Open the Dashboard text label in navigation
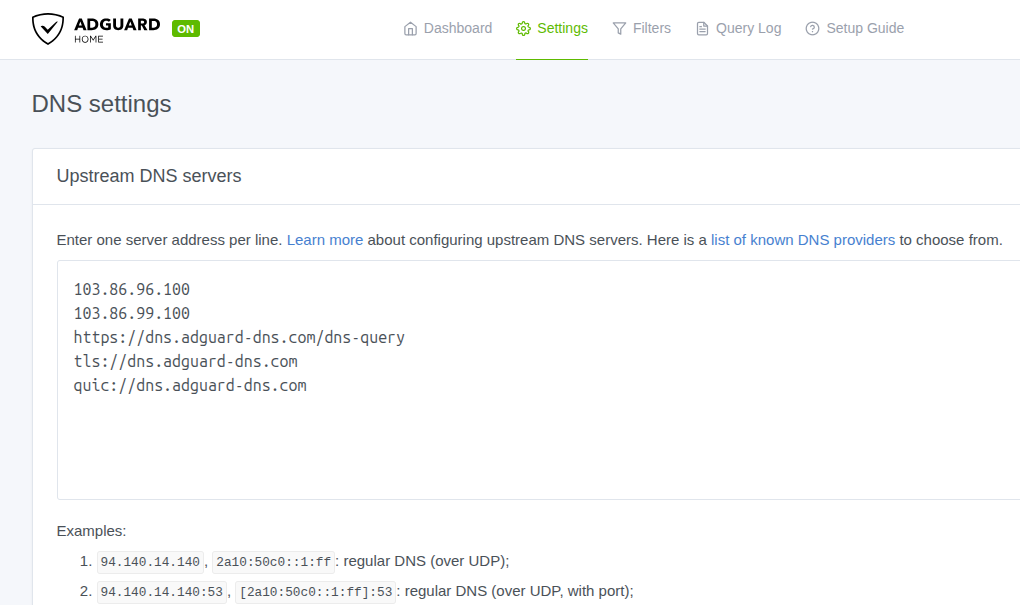Screen dimensions: 1020x605 (x=458, y=29)
